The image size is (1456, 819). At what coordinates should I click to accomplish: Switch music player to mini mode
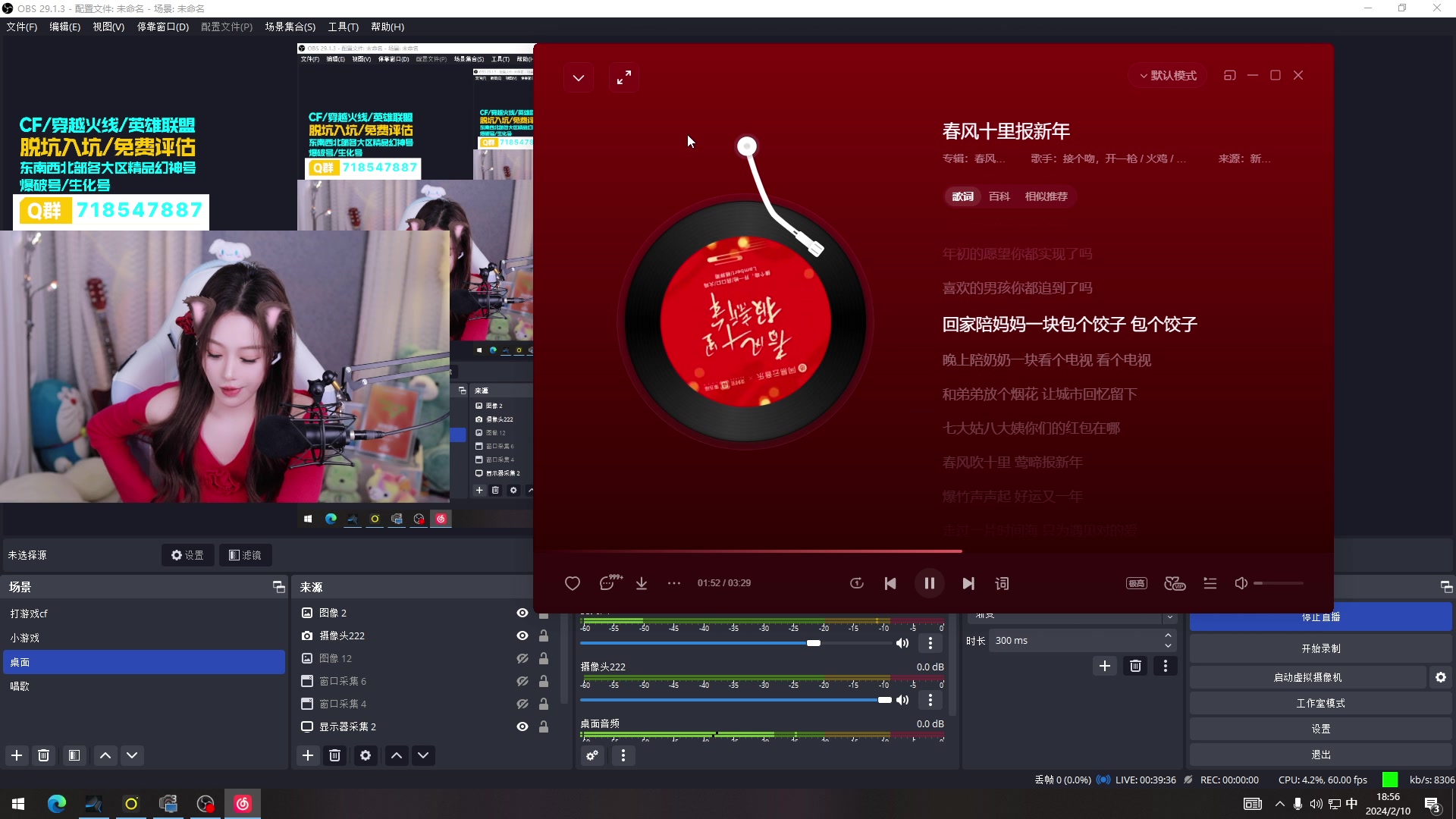[1230, 75]
